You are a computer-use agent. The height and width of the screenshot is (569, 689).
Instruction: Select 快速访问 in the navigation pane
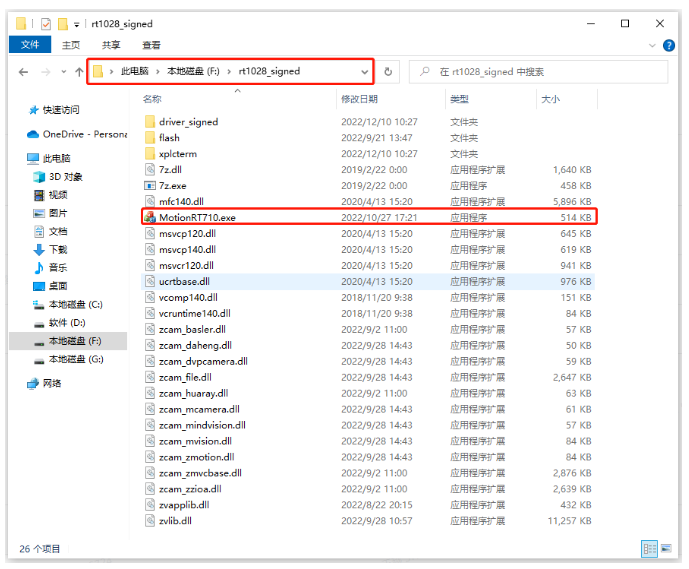click(x=61, y=110)
